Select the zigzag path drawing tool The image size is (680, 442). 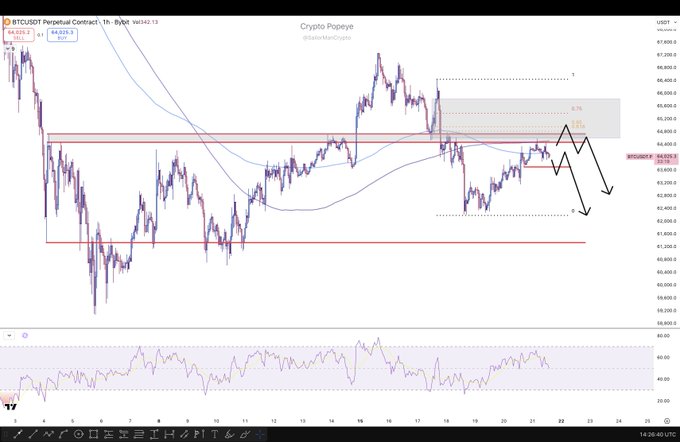pyautogui.click(x=48, y=434)
